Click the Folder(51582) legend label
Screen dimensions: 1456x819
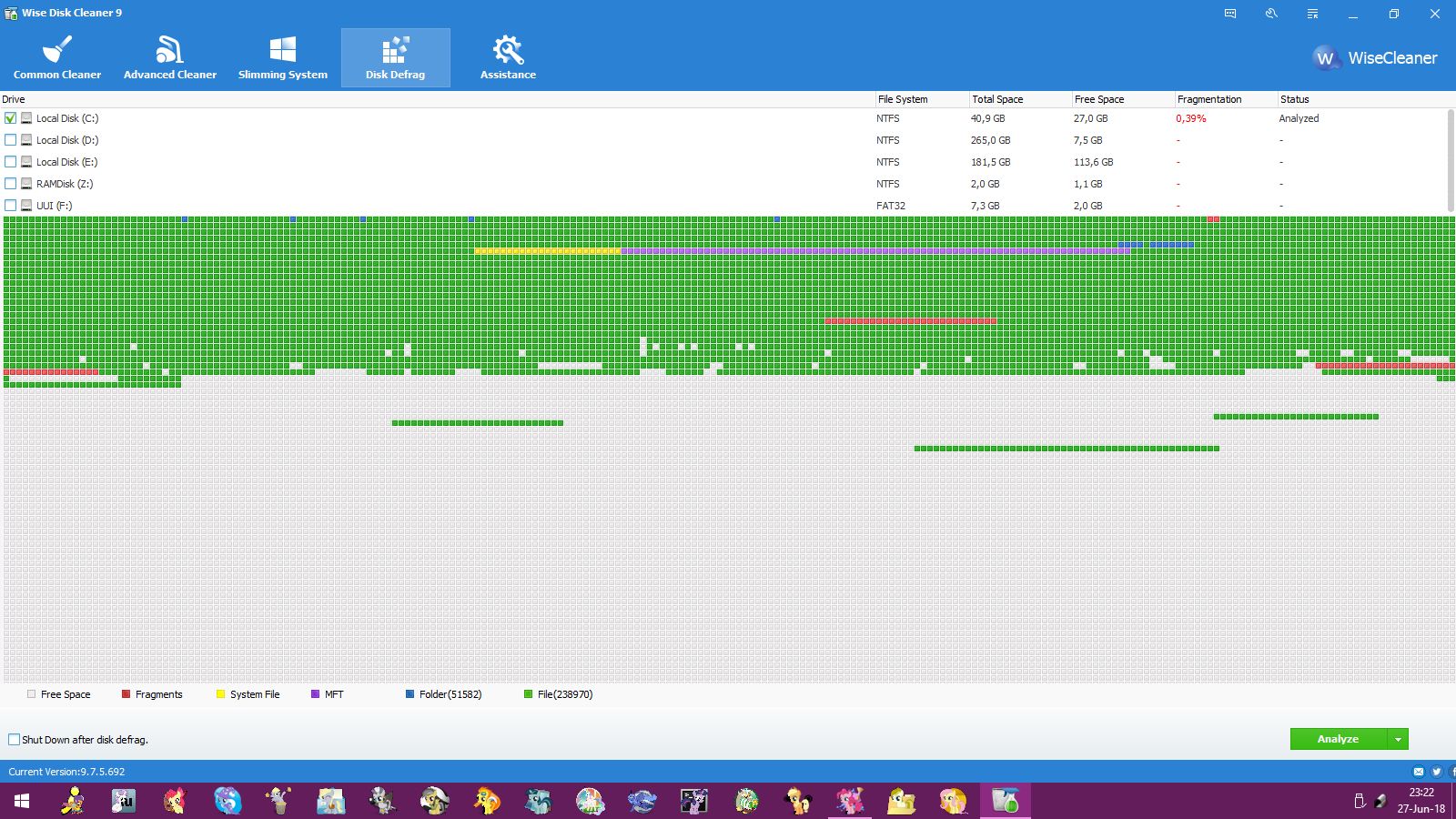coord(450,694)
